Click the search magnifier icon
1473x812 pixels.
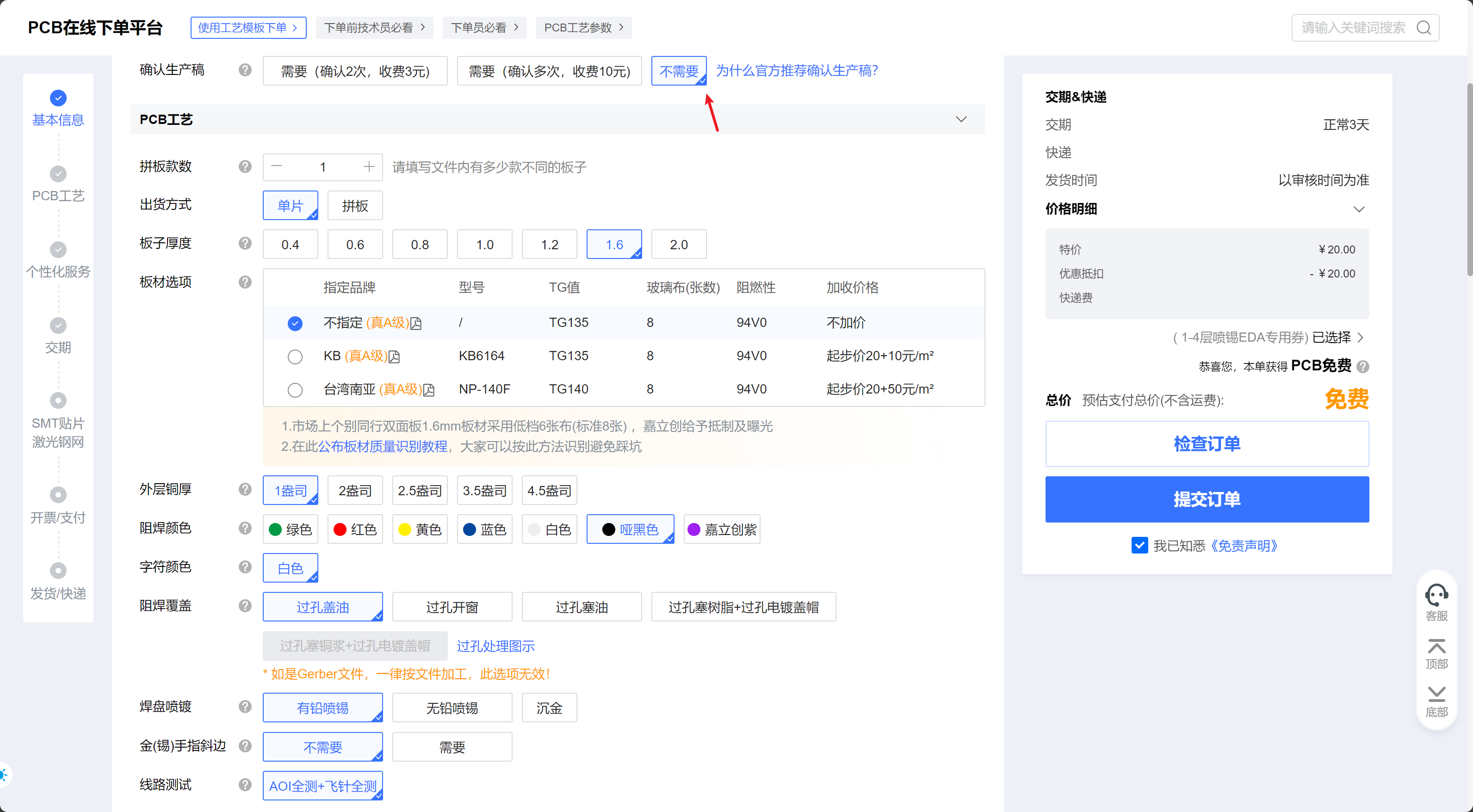pos(1423,27)
